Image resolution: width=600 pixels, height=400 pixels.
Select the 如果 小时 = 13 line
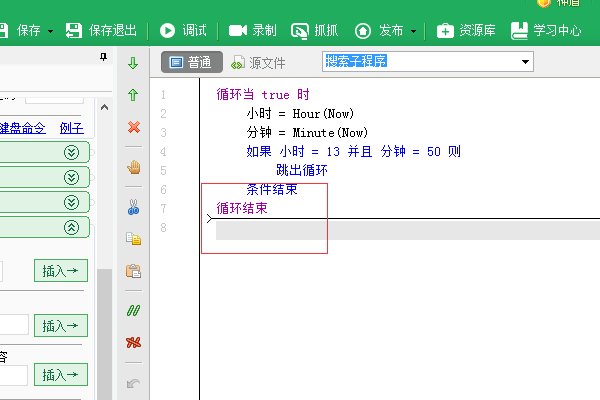353,152
